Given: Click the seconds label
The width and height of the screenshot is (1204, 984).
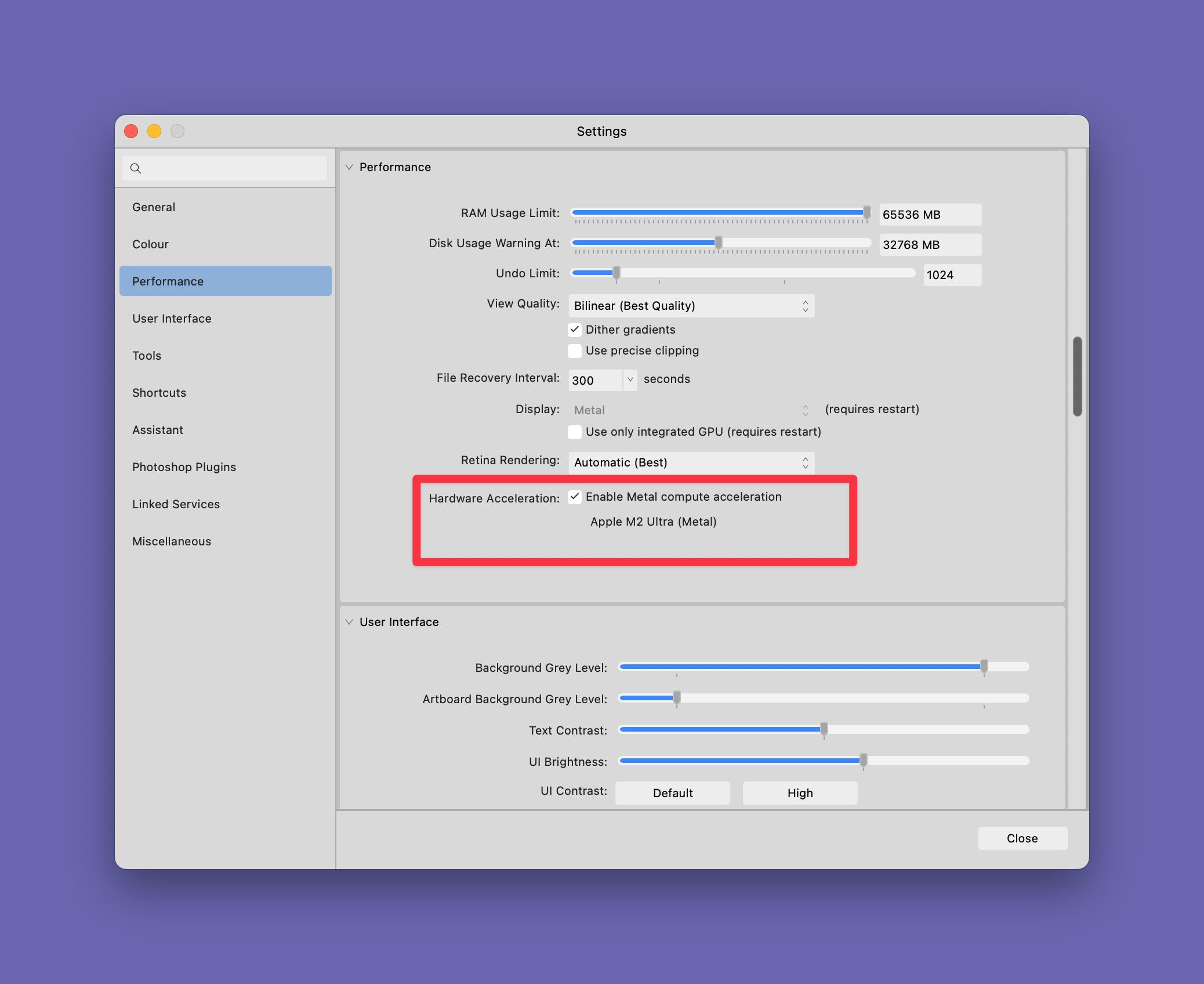Looking at the screenshot, I should 667,379.
